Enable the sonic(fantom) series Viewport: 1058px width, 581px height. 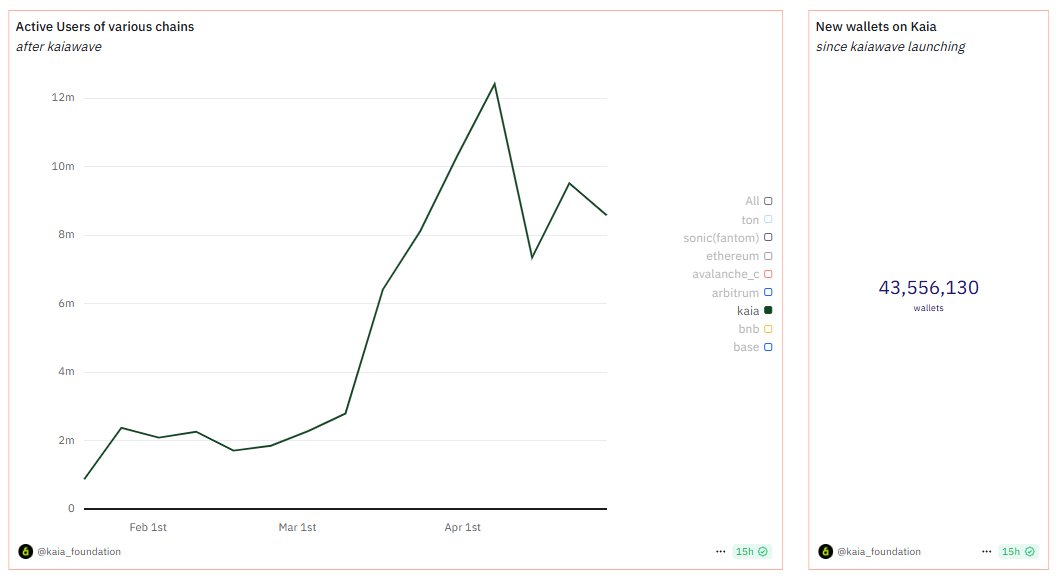point(768,238)
